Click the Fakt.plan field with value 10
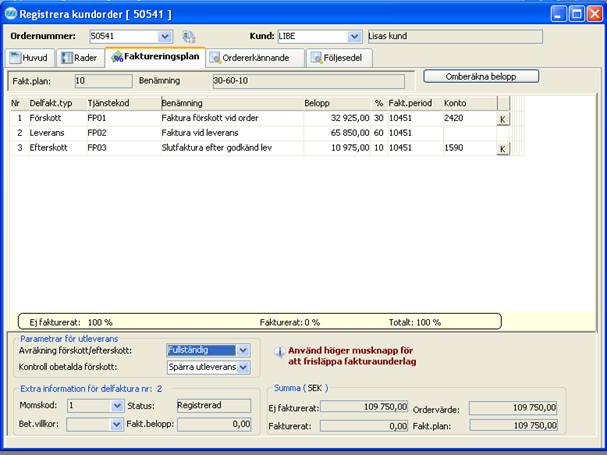The height and width of the screenshot is (455, 607). click(x=103, y=81)
